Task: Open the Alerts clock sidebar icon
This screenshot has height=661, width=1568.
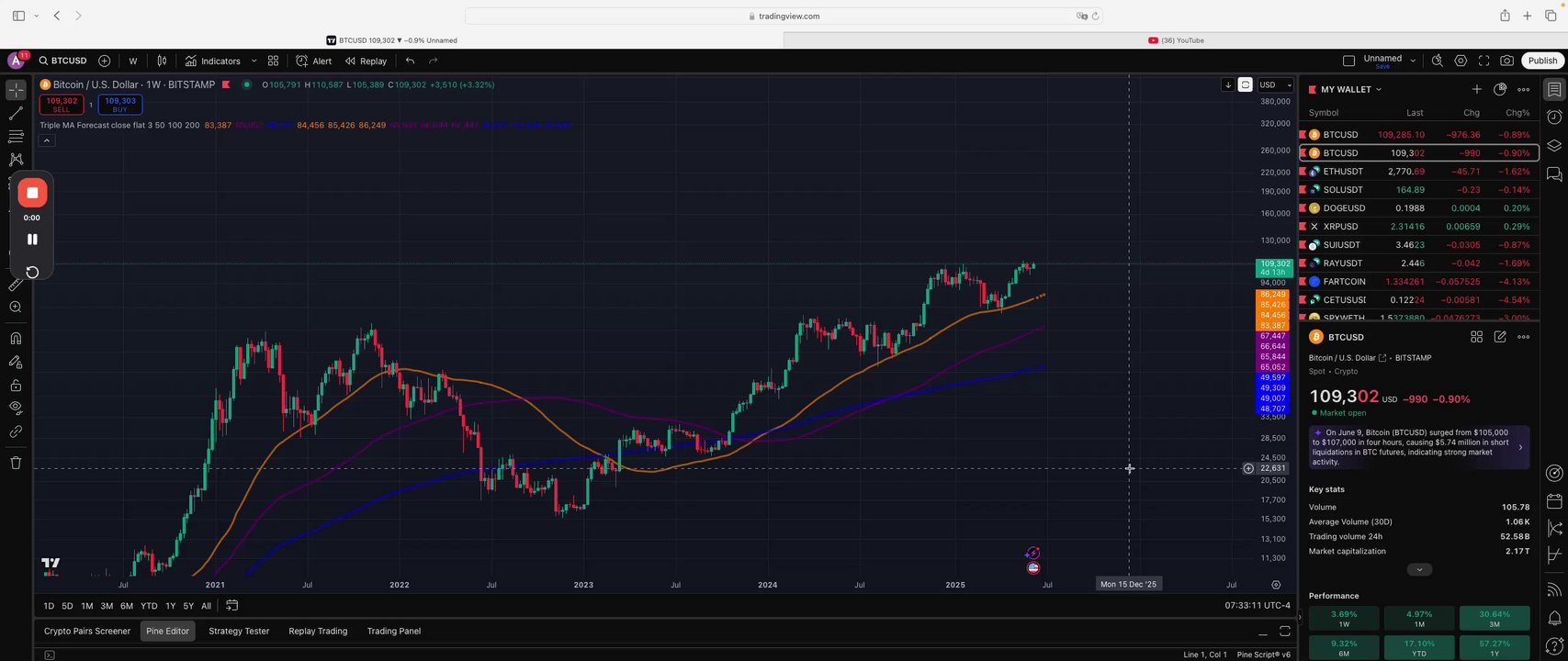Action: [1553, 117]
